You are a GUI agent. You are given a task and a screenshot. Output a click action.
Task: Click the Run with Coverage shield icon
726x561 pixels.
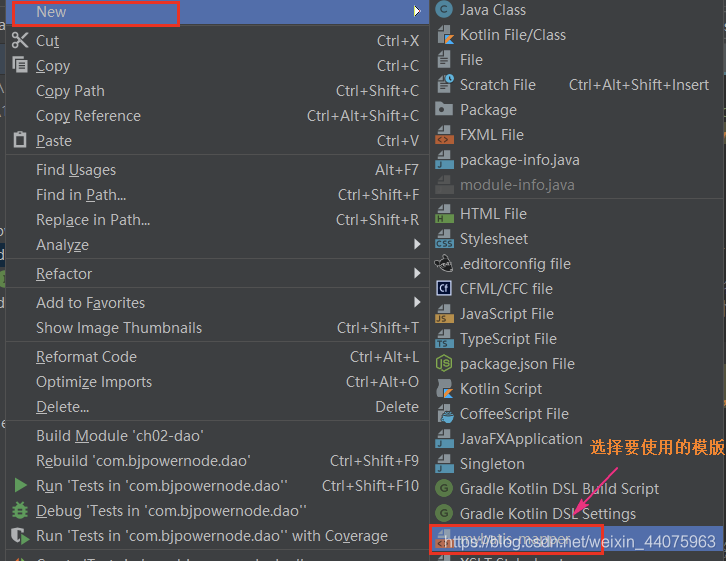[x=20, y=536]
